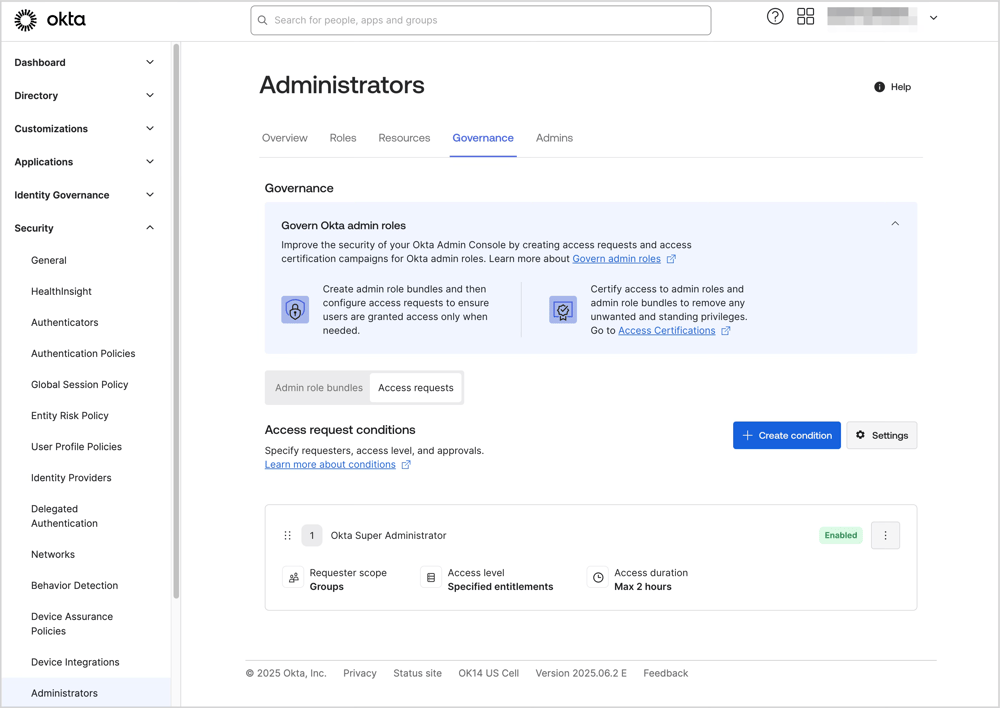Click the sidebar scrollbar
This screenshot has width=1000, height=708.
pyautogui.click(x=176, y=321)
